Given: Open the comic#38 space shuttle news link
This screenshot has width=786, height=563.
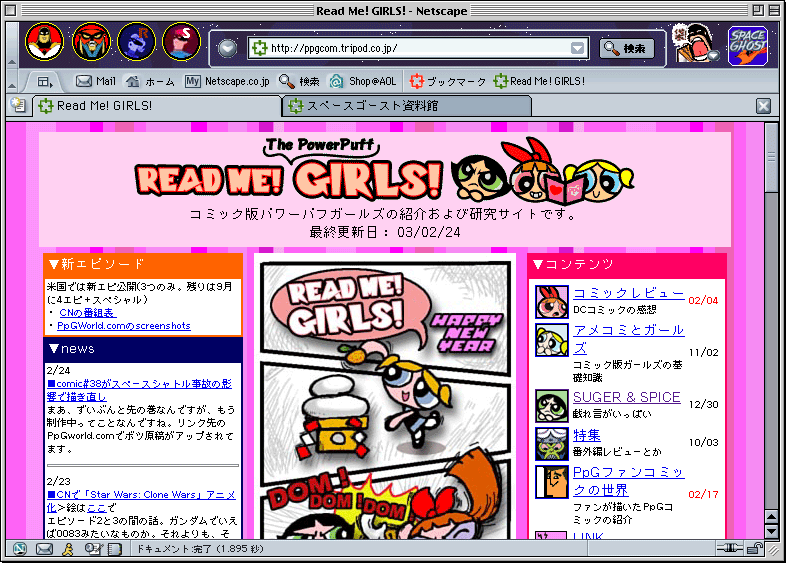Looking at the screenshot, I should coord(139,390).
